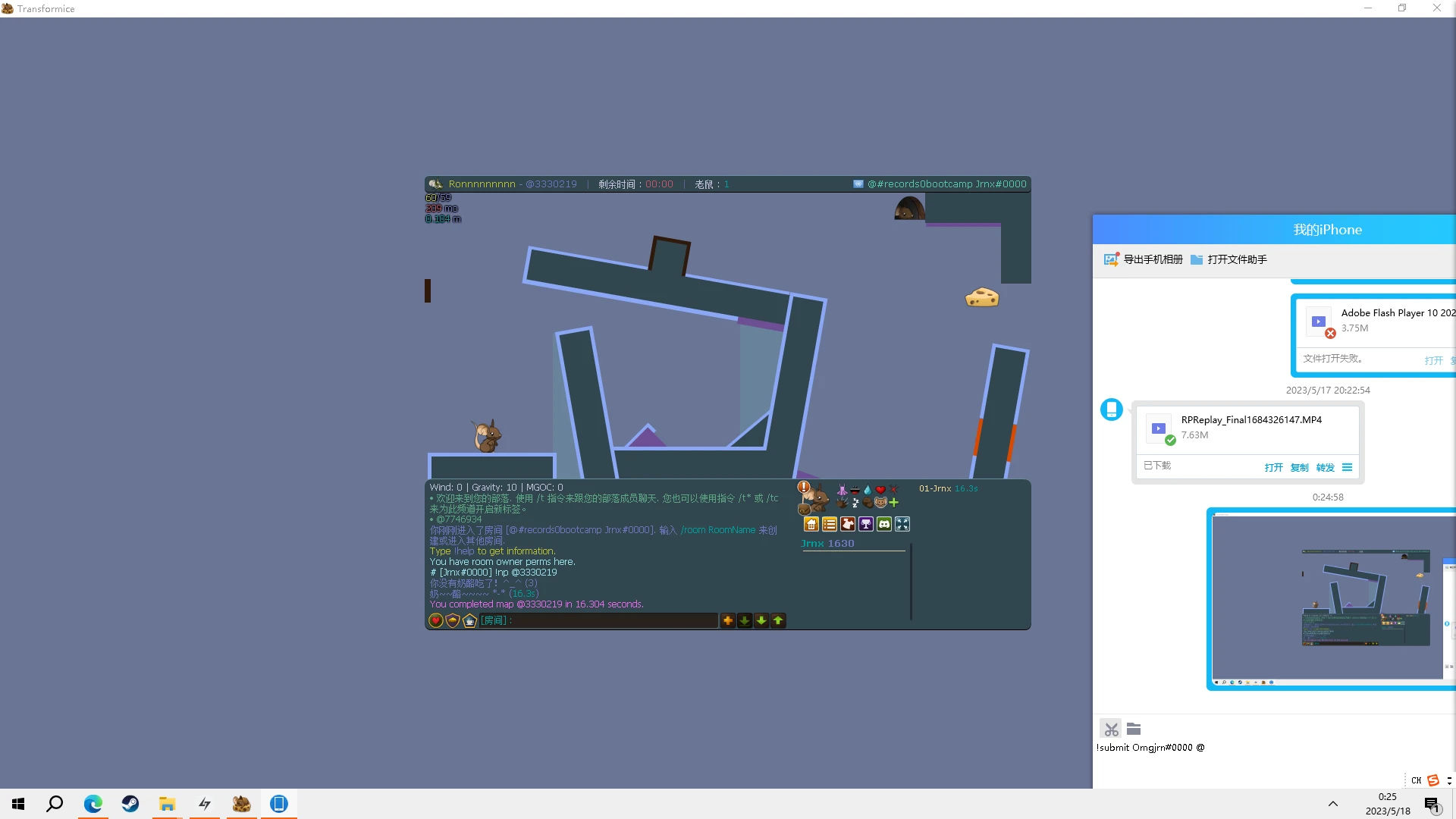Open Microsoft Edge from the taskbar
Screen dimensions: 1456x819
tap(93, 804)
